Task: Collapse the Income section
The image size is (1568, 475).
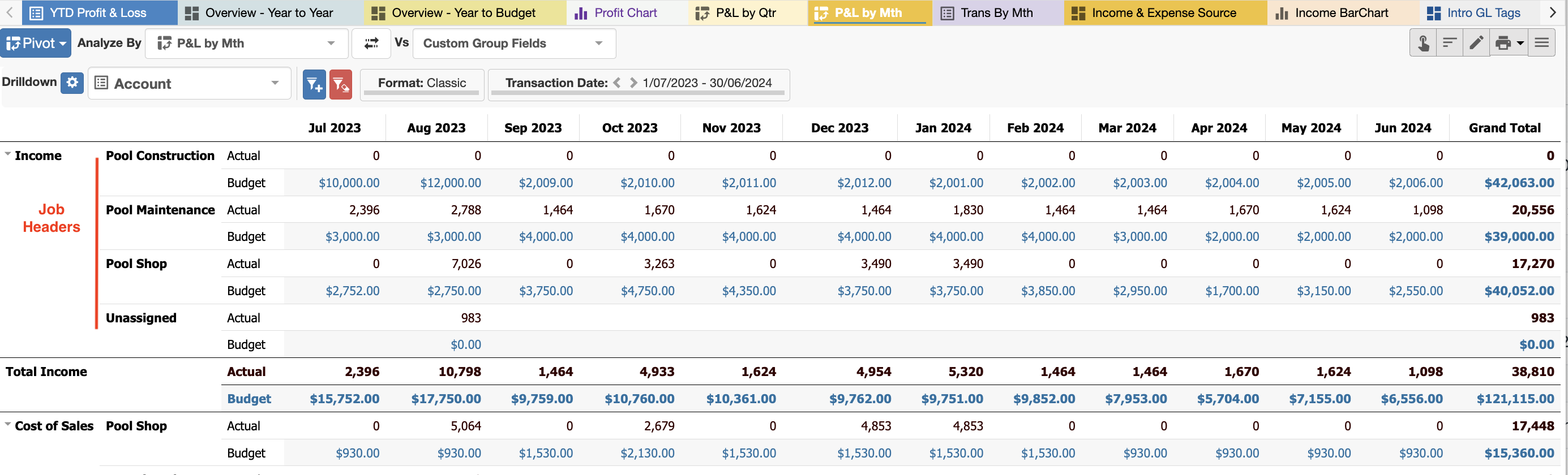Action: click(x=8, y=154)
